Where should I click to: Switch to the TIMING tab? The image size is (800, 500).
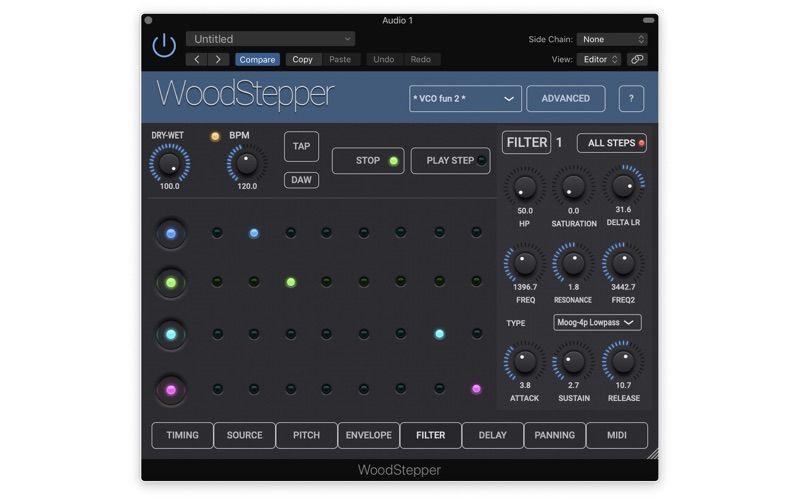(x=182, y=435)
